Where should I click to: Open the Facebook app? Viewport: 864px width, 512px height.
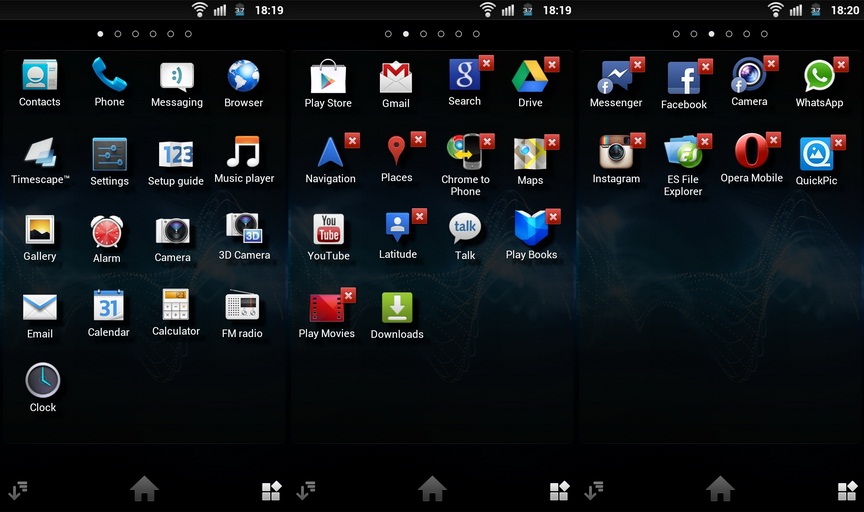point(683,78)
